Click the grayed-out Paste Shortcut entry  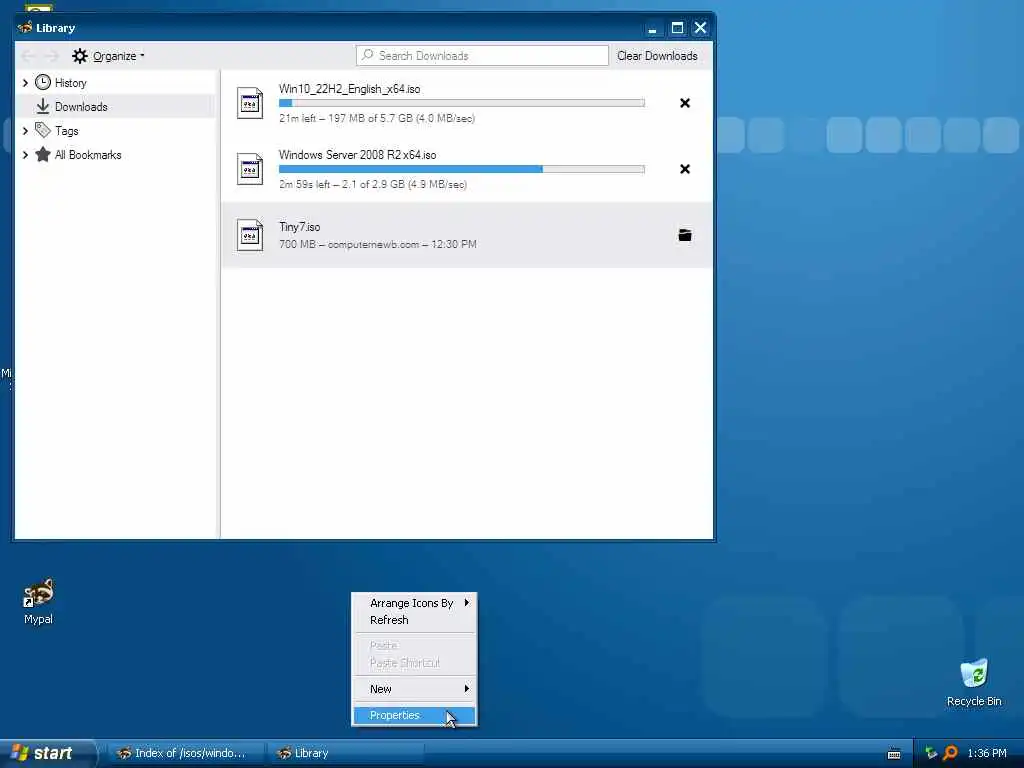click(415, 663)
